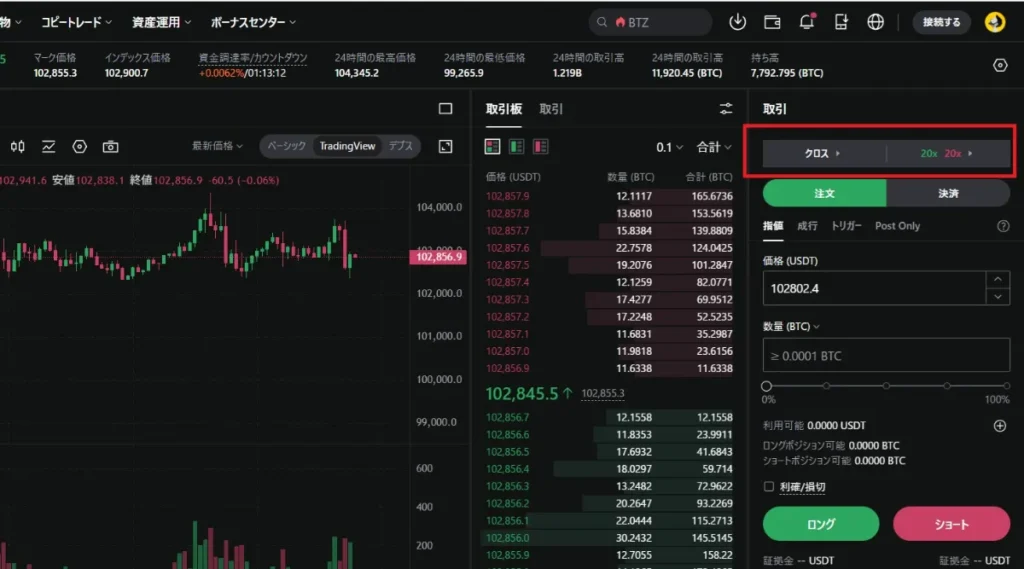Viewport: 1024px width, 569px height.
Task: Open the candlestick chart type icon
Action: pyautogui.click(x=17, y=146)
